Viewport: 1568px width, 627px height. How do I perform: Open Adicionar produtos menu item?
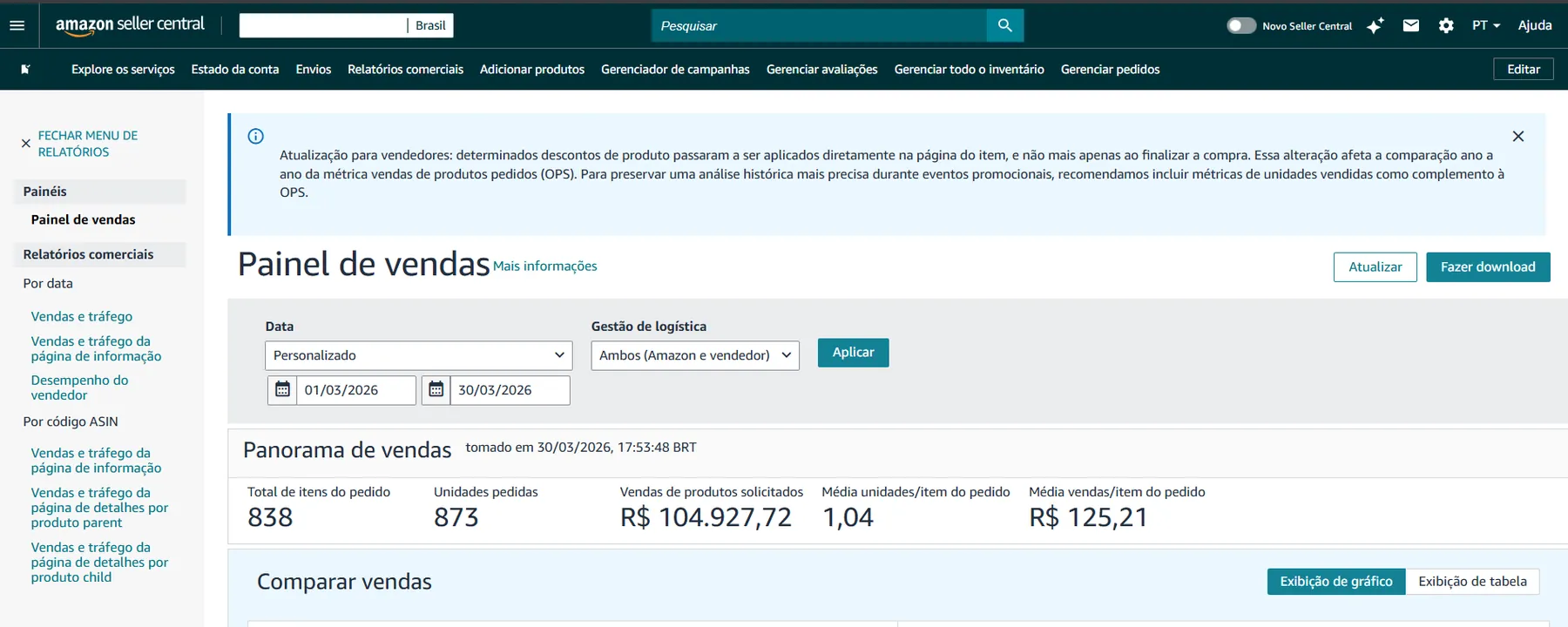point(532,69)
